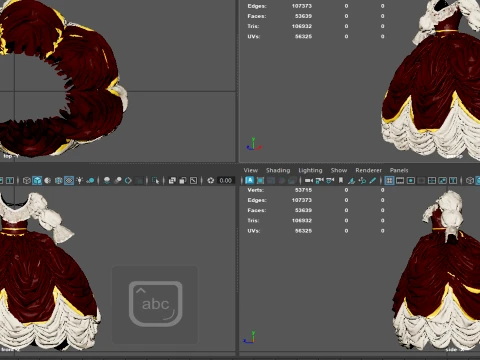Image resolution: width=480 pixels, height=360 pixels.
Task: Open the Lighting menu
Action: [x=310, y=170]
